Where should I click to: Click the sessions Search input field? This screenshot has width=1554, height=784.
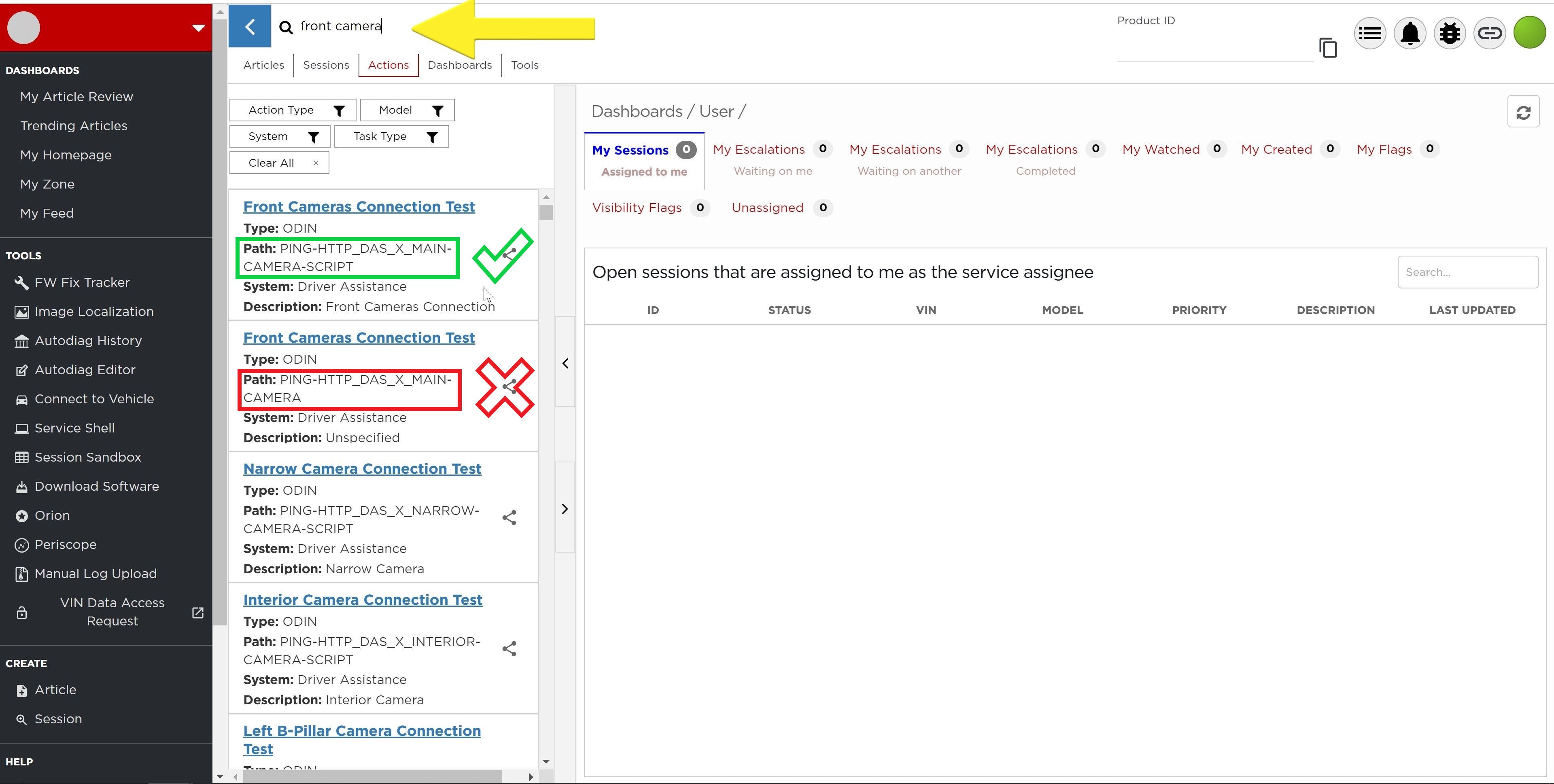[x=1467, y=272]
